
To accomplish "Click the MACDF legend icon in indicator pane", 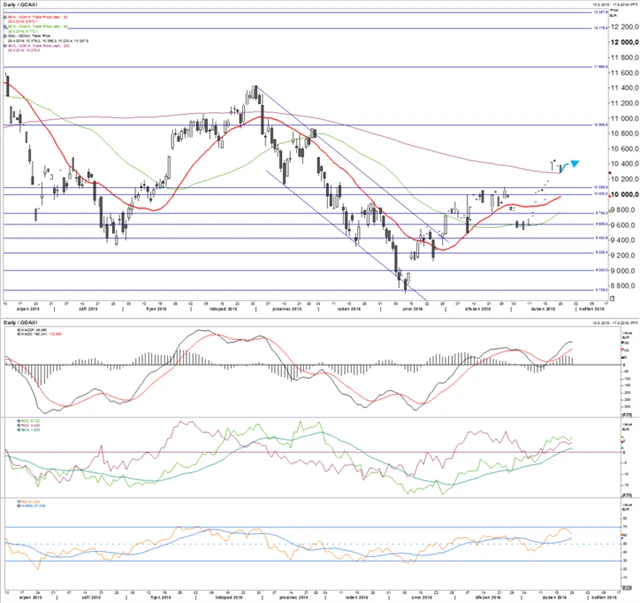I will tap(18, 330).
